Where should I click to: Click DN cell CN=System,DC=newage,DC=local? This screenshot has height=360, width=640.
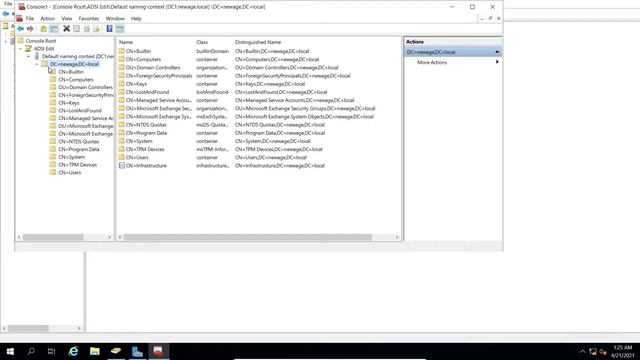click(272, 141)
